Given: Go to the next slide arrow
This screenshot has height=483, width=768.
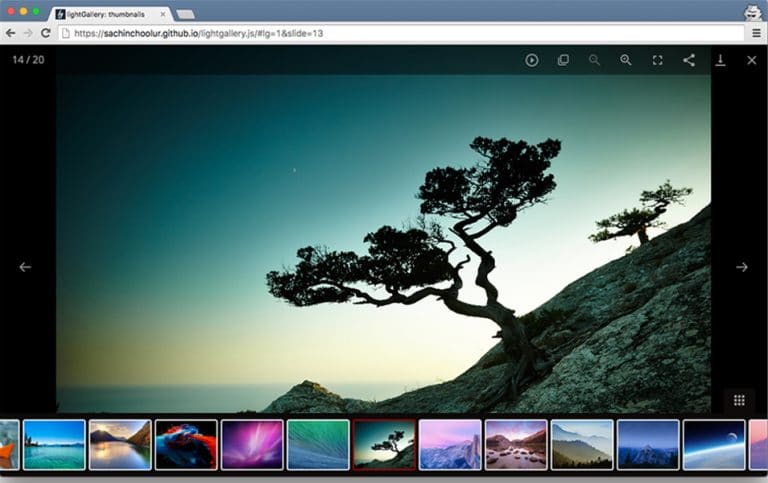Looking at the screenshot, I should click(742, 267).
